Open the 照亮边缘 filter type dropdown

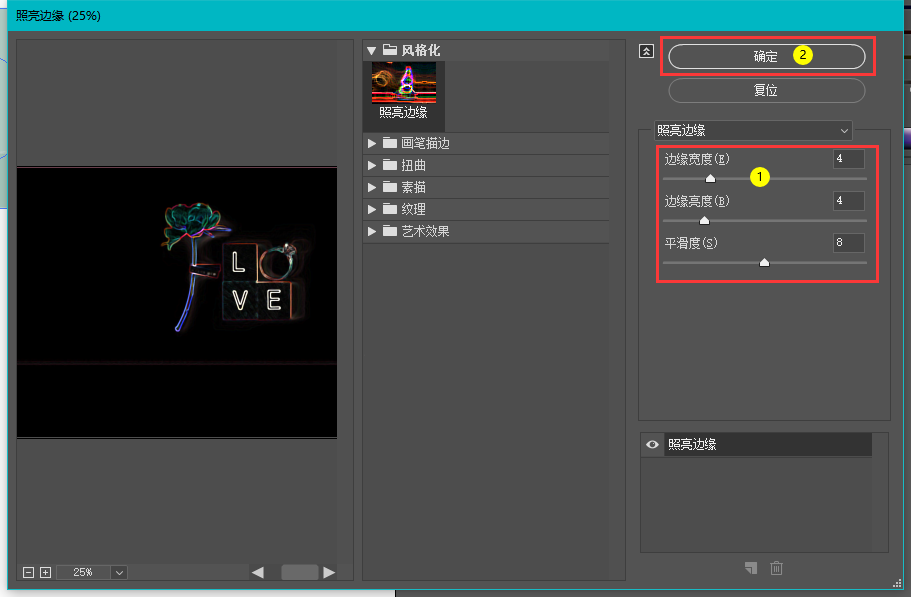click(x=753, y=131)
